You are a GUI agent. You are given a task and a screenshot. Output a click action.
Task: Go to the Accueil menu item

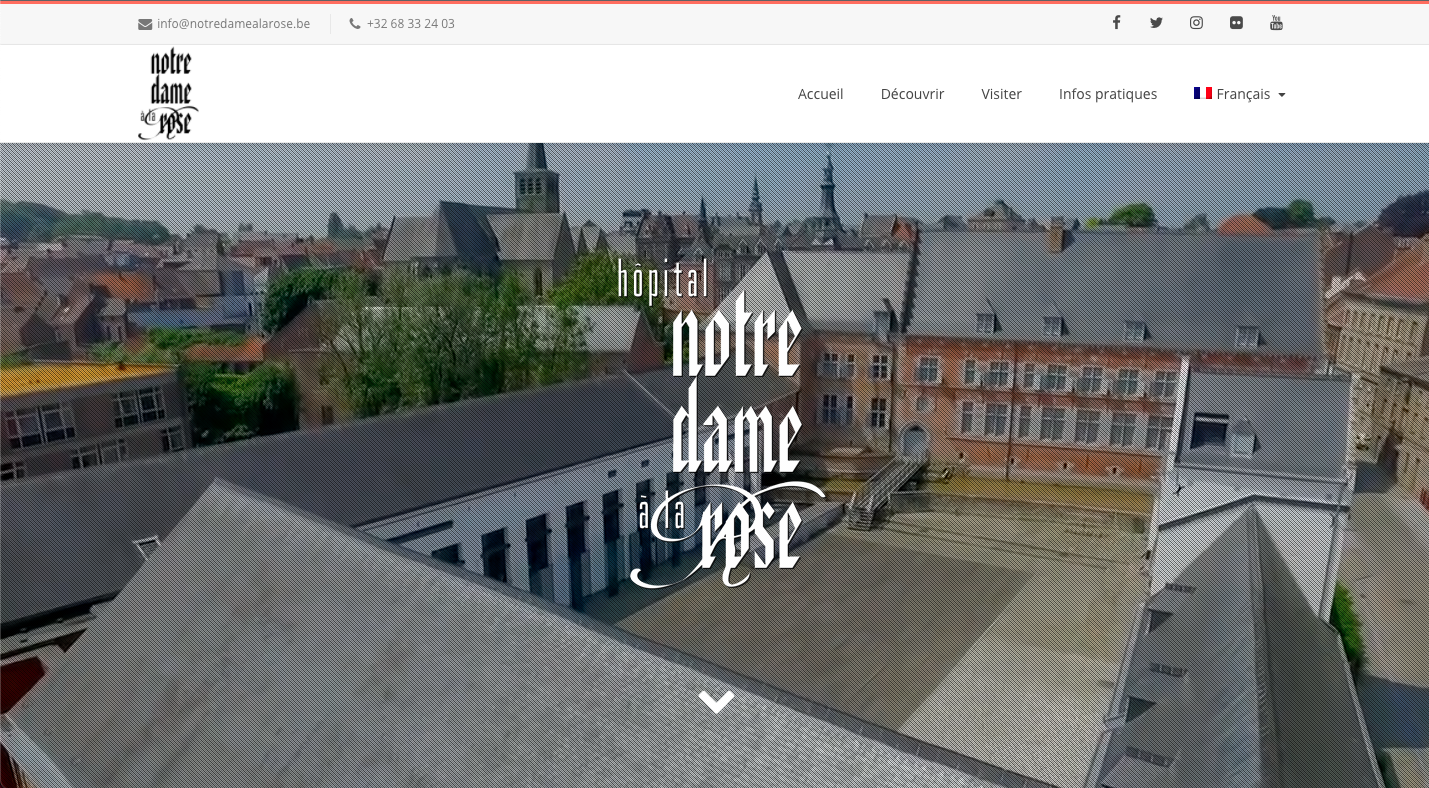coord(820,94)
